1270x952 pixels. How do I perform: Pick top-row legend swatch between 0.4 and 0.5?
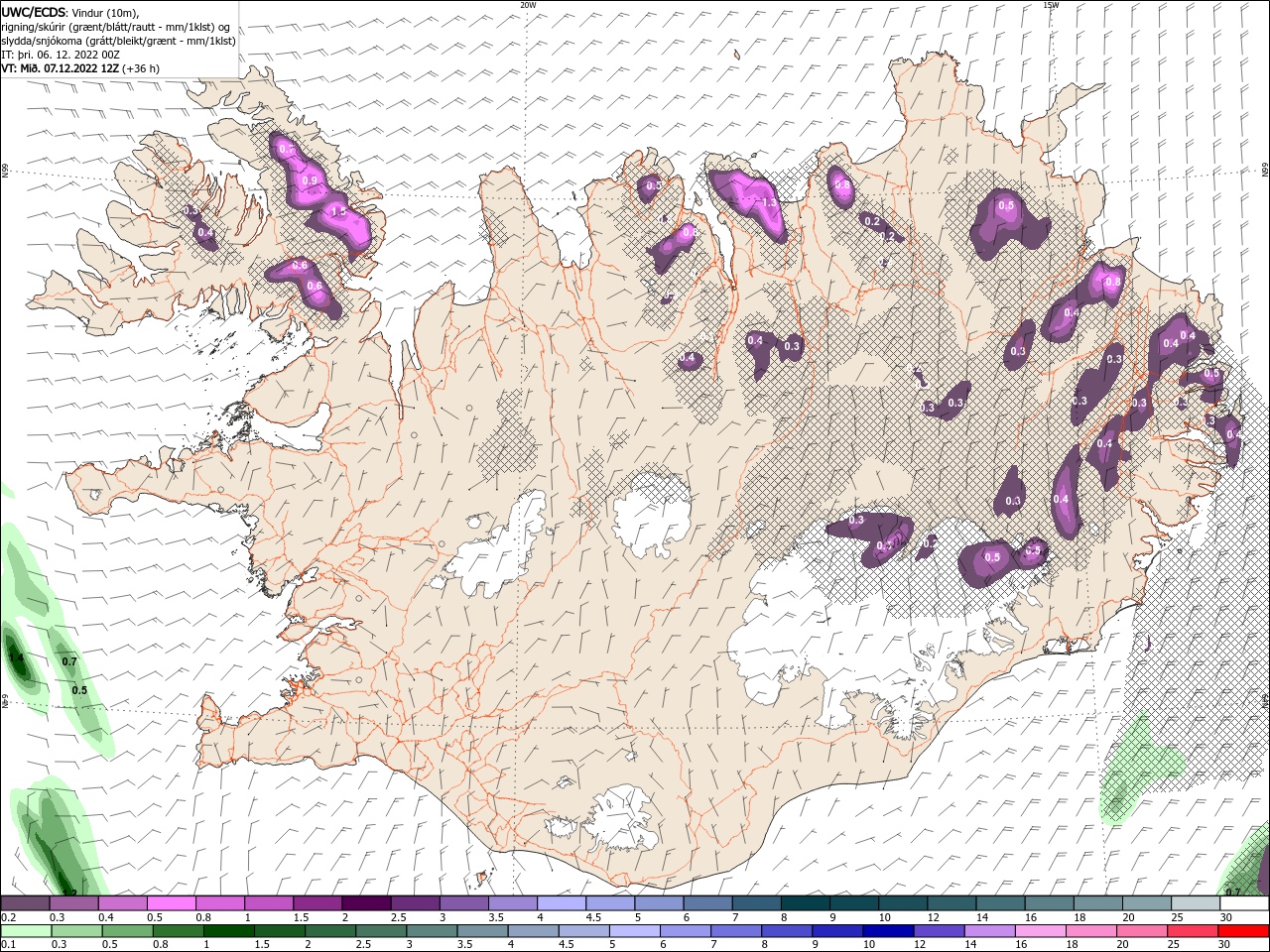point(122,903)
